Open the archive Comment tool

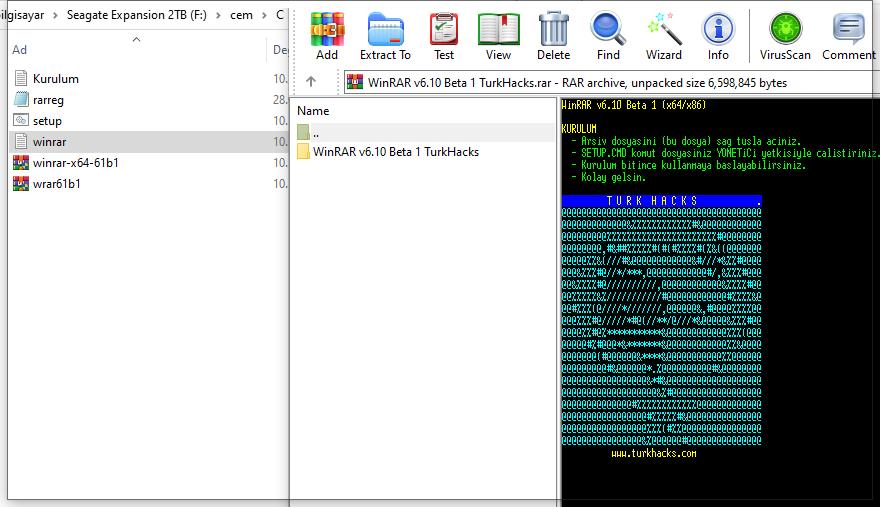(849, 36)
